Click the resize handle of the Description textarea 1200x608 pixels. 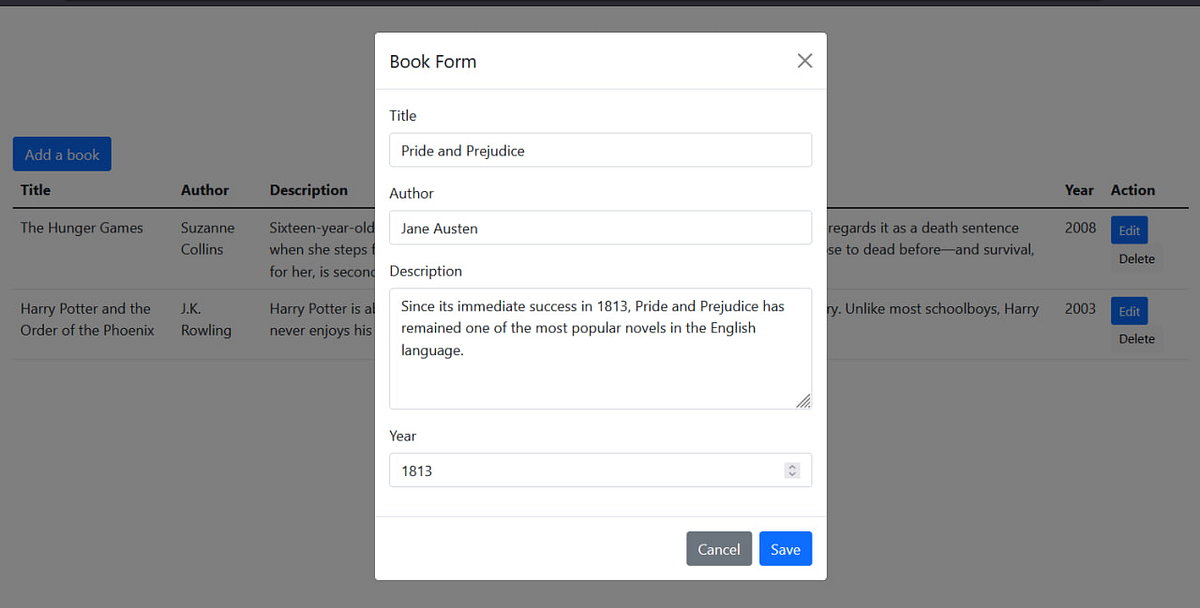[804, 401]
